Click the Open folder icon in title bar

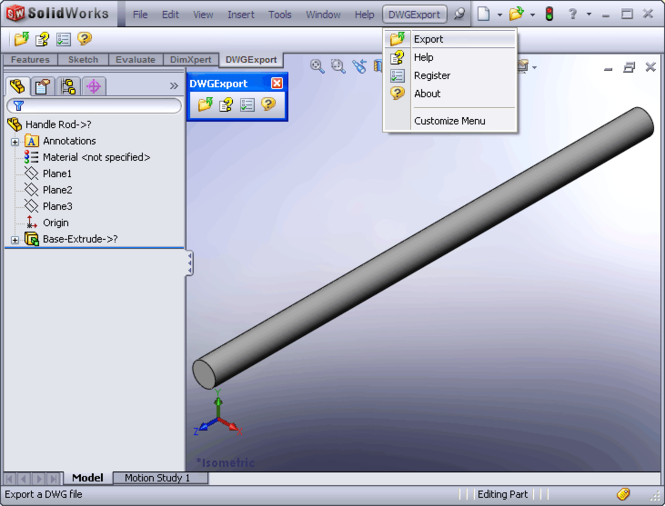tap(516, 14)
